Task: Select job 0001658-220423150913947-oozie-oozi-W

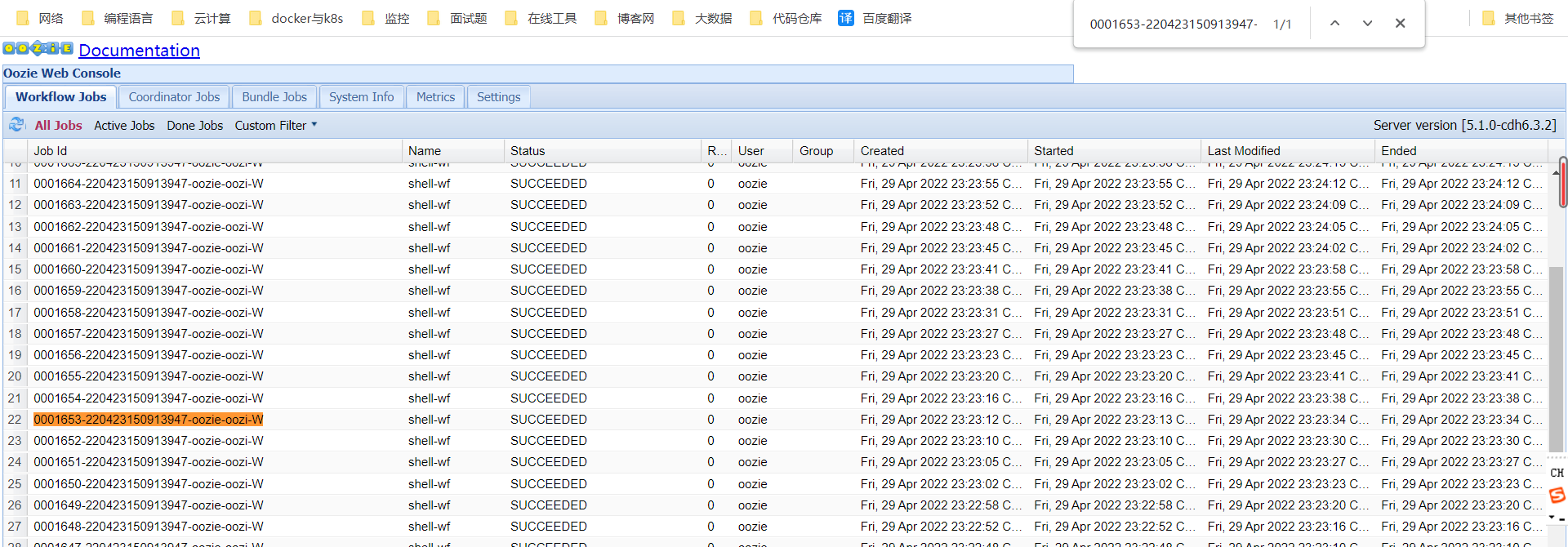Action: [x=149, y=312]
